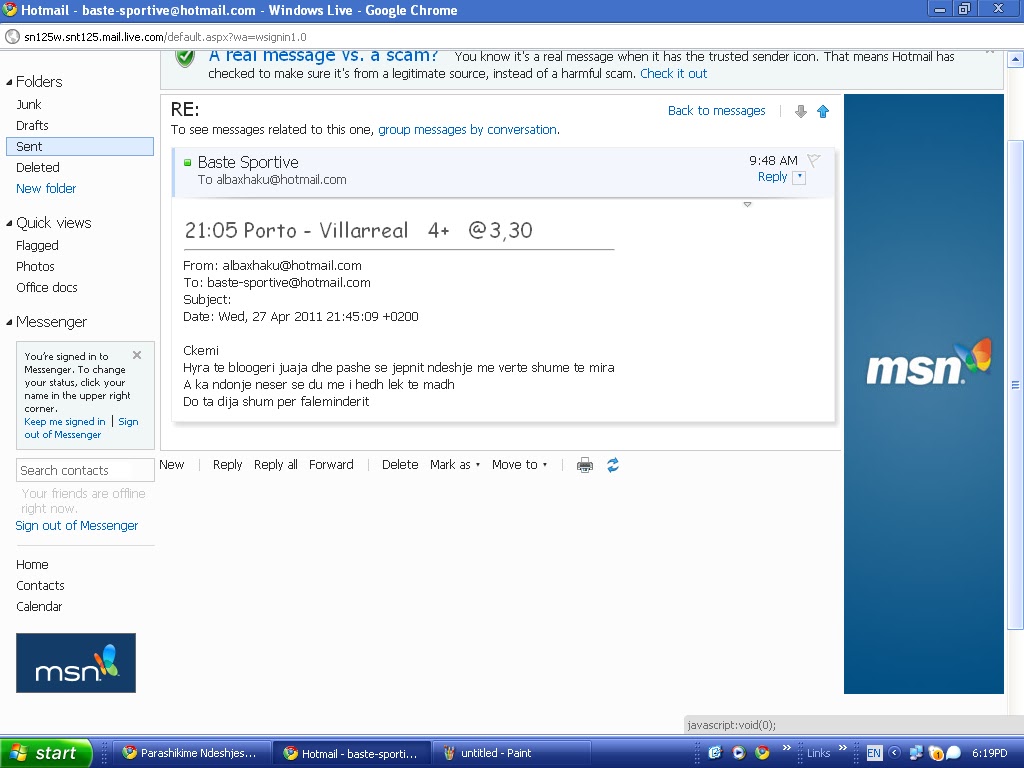Open the Mark as dropdown
This screenshot has width=1024, height=768.
click(x=455, y=465)
